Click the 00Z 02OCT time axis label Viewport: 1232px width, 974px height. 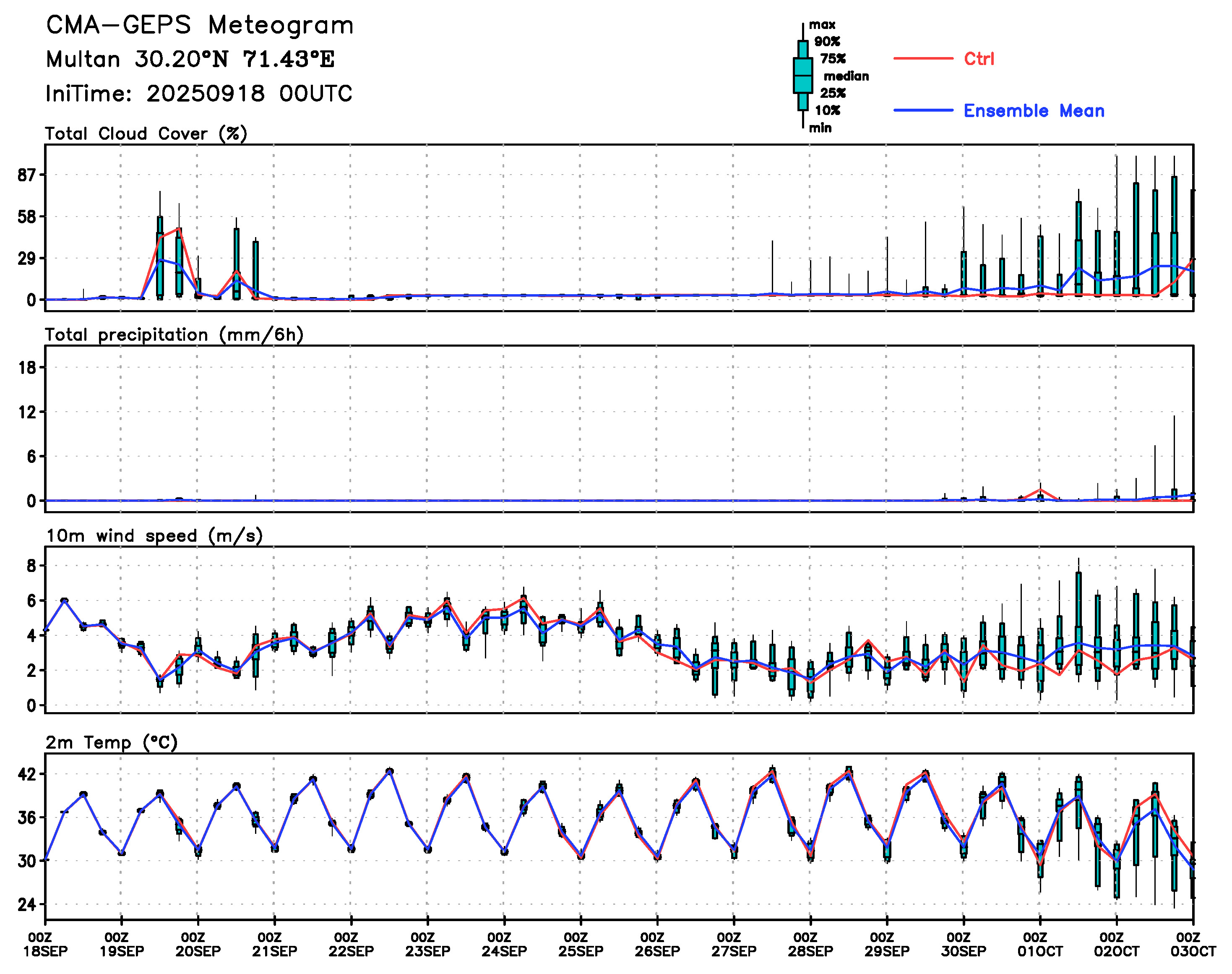pyautogui.click(x=1116, y=944)
